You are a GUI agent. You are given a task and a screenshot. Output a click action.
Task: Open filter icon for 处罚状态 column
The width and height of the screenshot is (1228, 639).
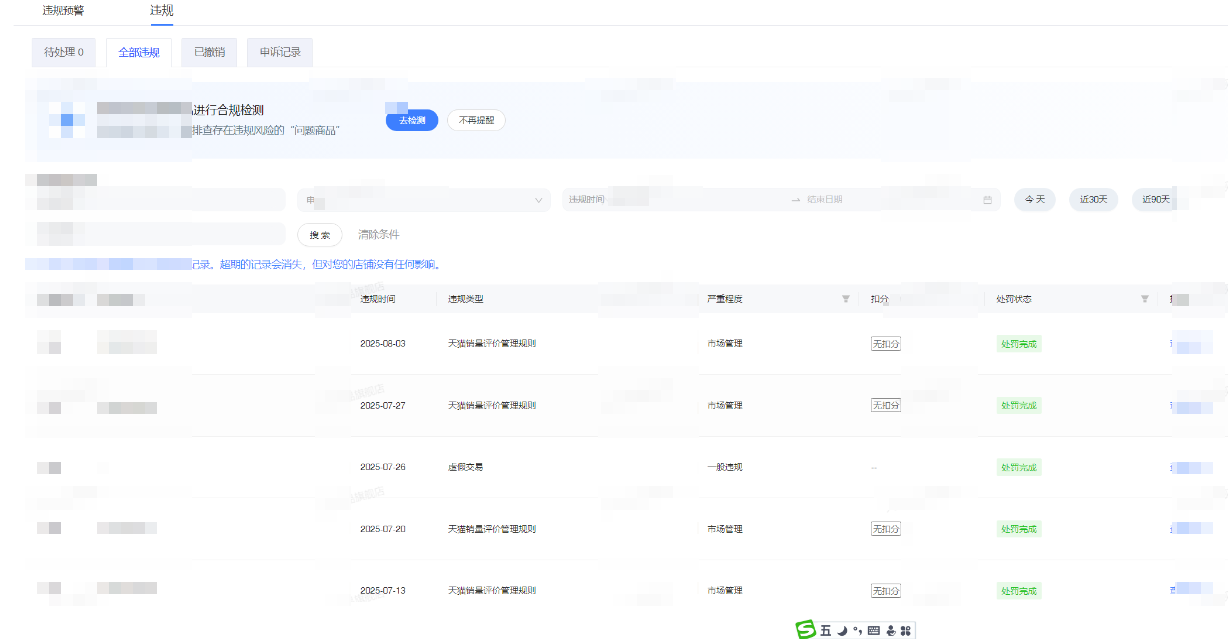[x=1144, y=299]
